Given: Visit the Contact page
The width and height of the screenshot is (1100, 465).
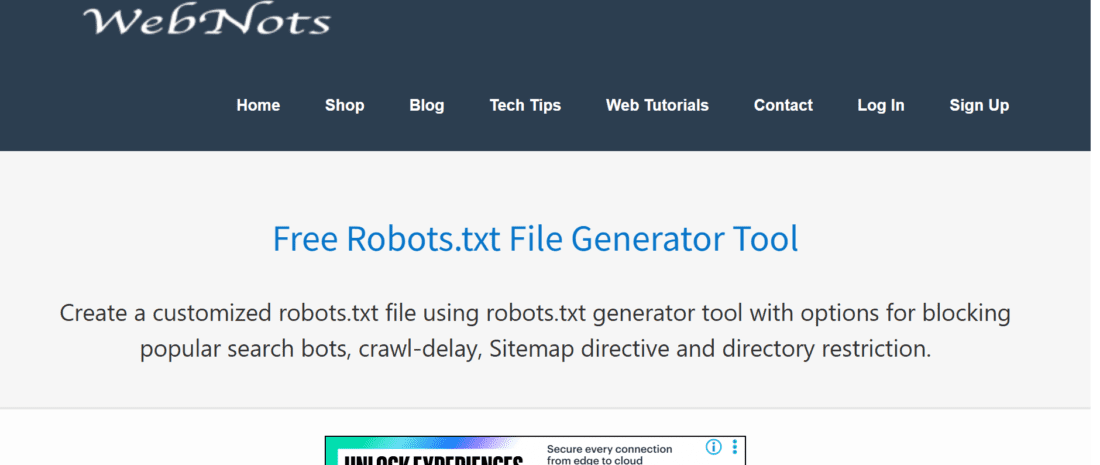Looking at the screenshot, I should tap(783, 105).
